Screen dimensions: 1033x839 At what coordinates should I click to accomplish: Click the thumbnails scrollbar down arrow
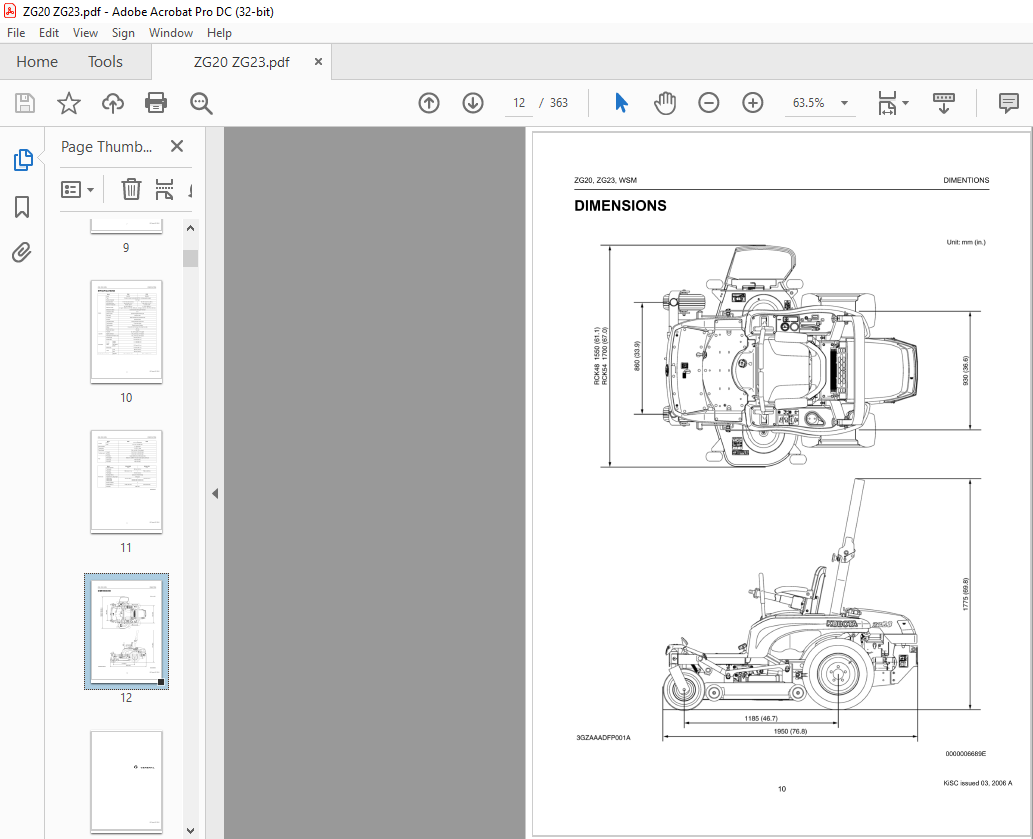pyautogui.click(x=190, y=831)
